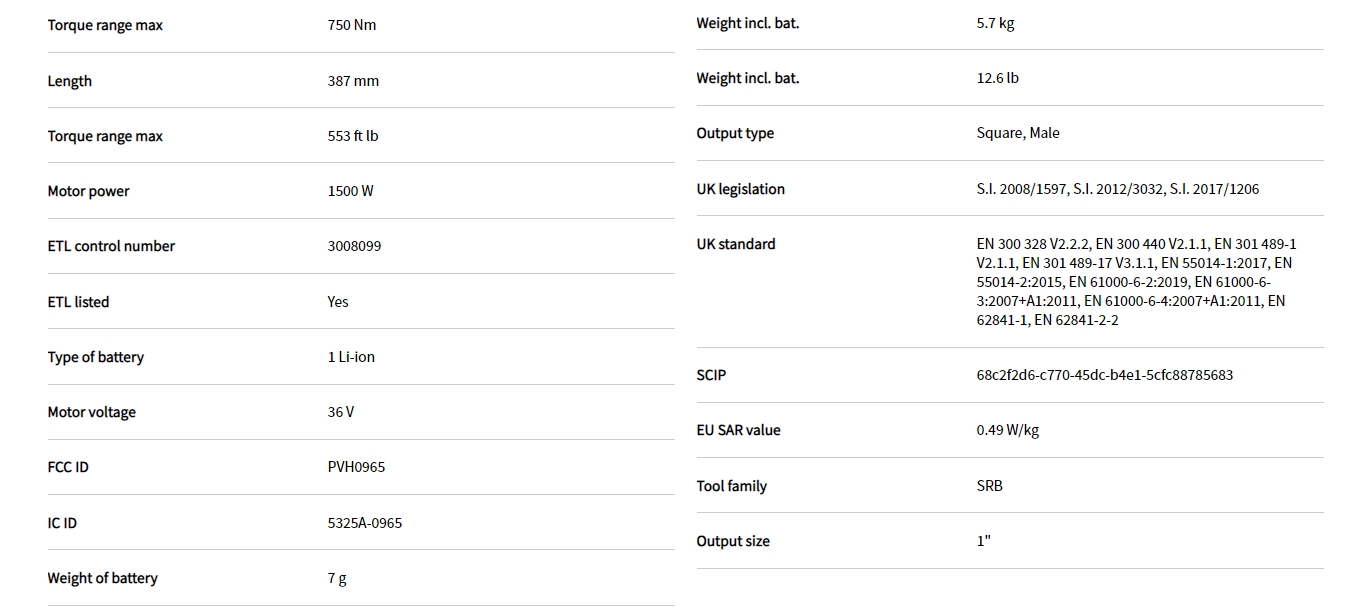Click the UK legislation S.I. references
Viewport: 1366px width, 609px height.
(x=1118, y=189)
